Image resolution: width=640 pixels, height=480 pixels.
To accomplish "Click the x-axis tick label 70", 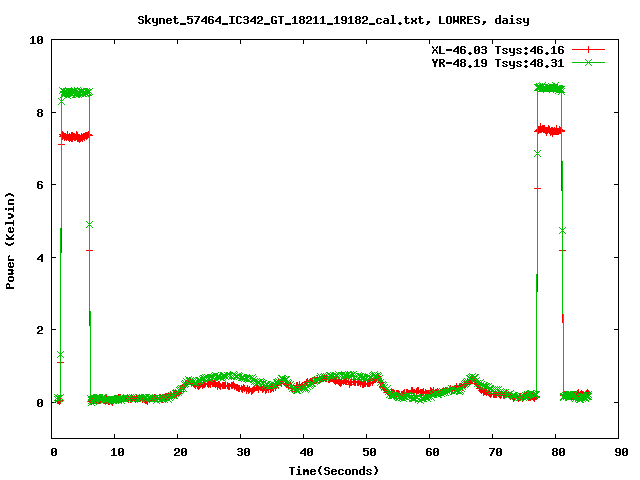I will click(x=495, y=452).
